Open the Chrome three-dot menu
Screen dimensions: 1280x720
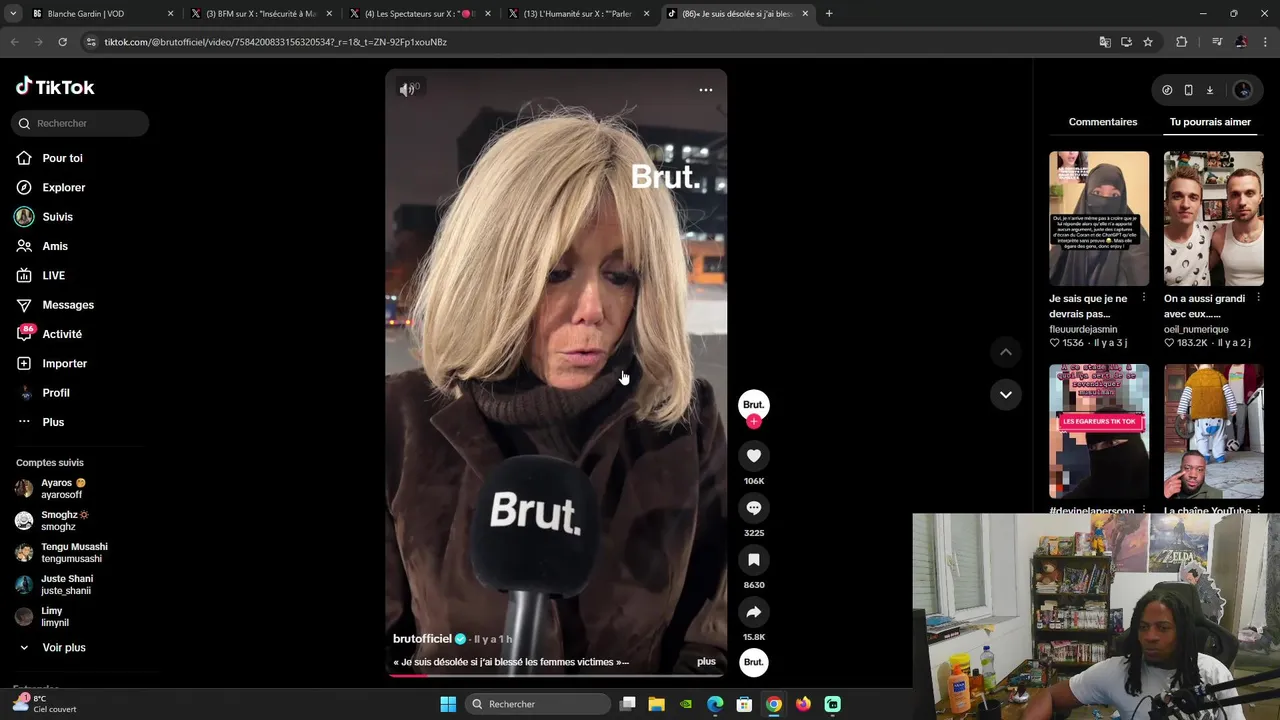click(x=1264, y=42)
